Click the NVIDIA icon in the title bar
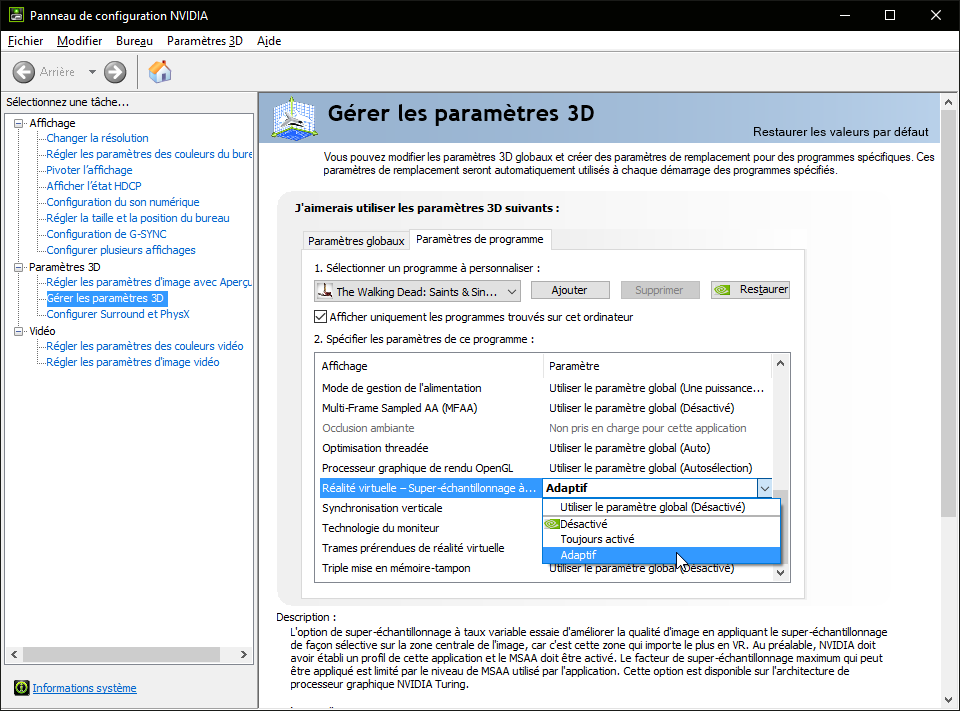This screenshot has height=711, width=960. 15,14
